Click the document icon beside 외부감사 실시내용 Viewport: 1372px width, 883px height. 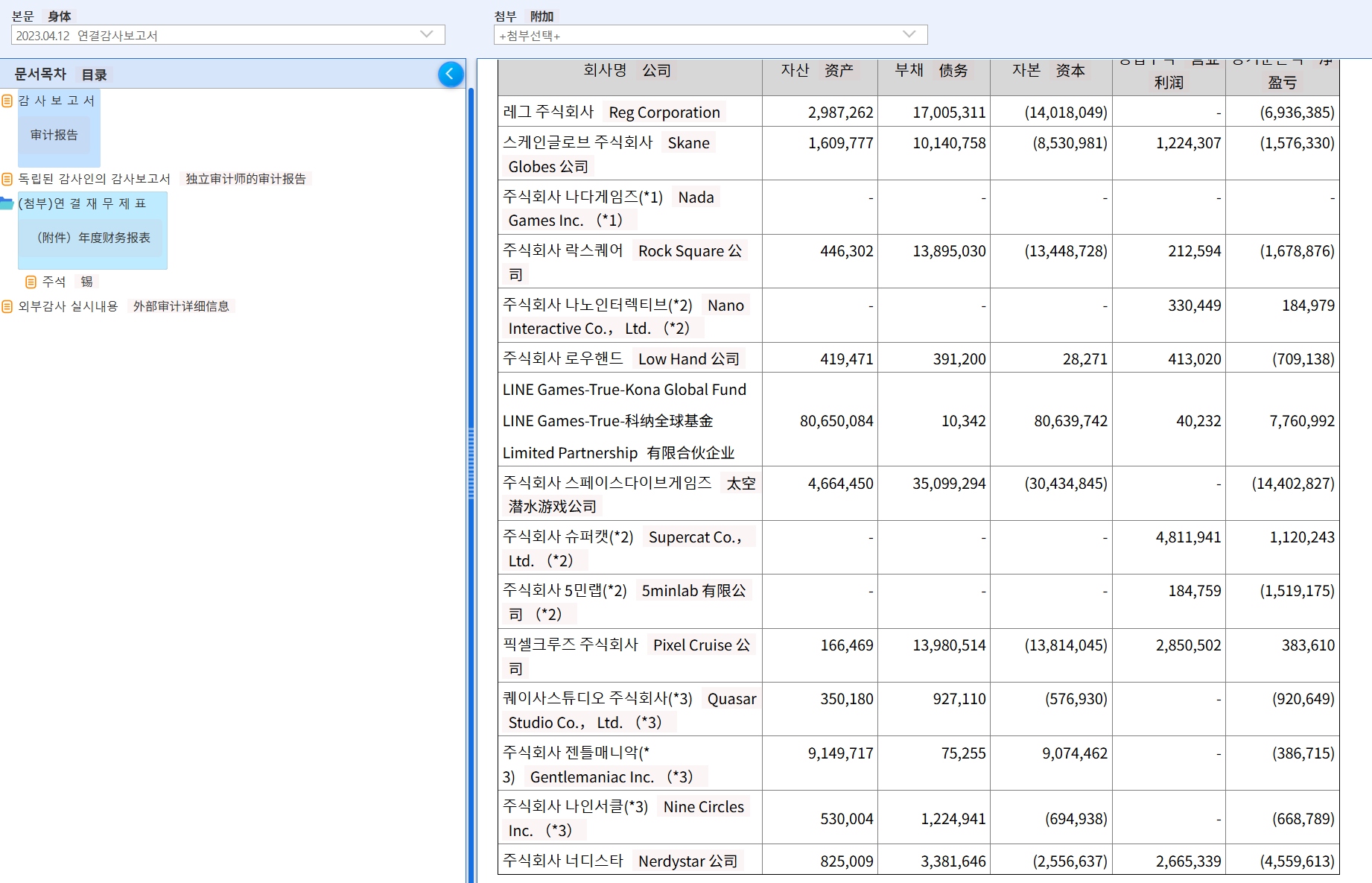click(x=7, y=306)
